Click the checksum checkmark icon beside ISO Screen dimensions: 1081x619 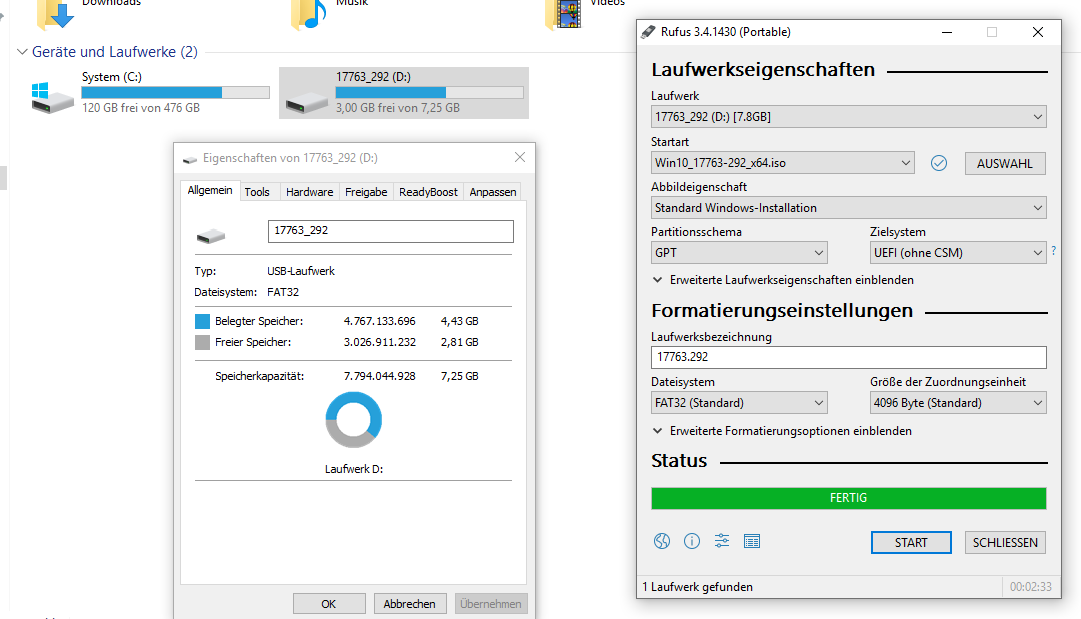[x=938, y=163]
